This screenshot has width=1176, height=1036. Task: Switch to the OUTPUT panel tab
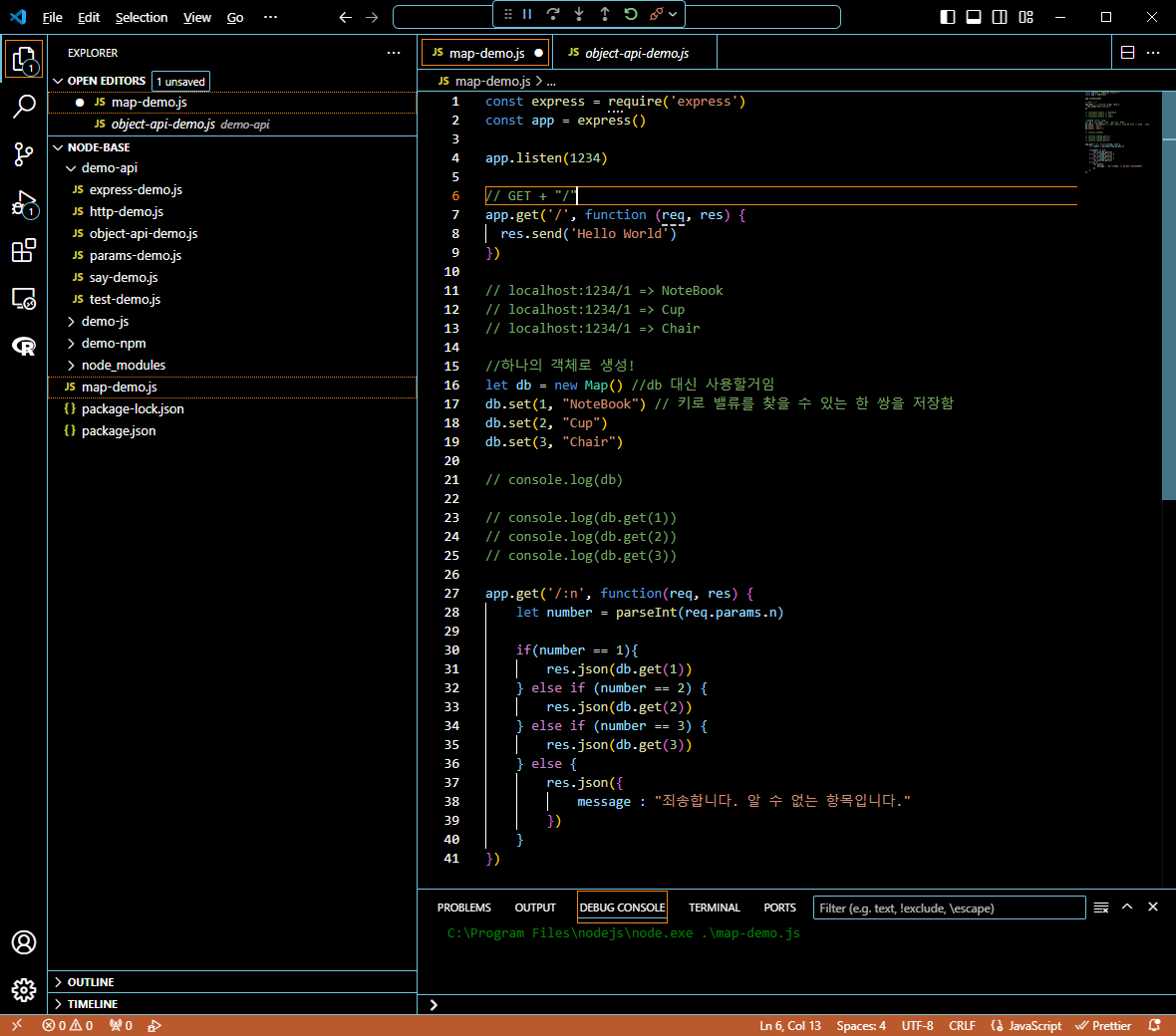[x=535, y=907]
